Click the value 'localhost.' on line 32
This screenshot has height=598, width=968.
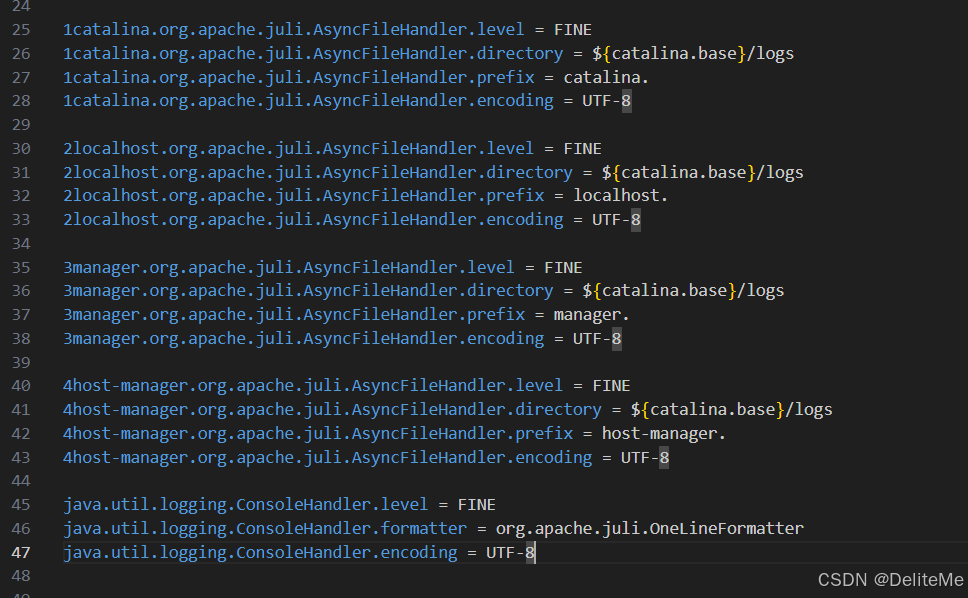(x=620, y=196)
